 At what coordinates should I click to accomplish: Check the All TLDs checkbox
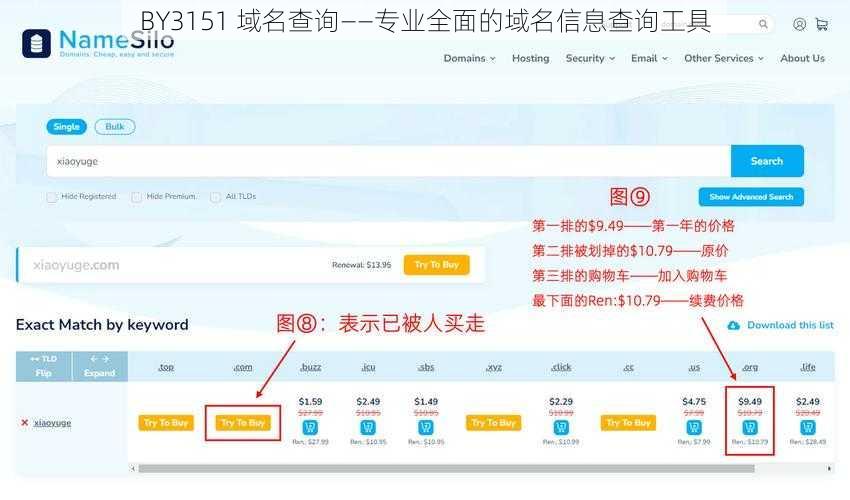tap(215, 197)
